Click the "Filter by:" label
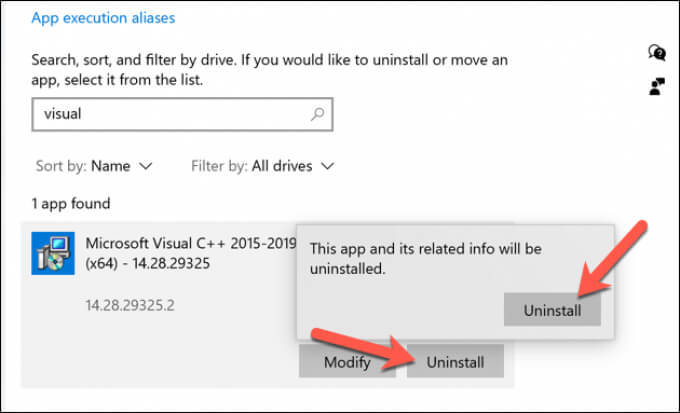This screenshot has height=413, width=680. (220, 165)
